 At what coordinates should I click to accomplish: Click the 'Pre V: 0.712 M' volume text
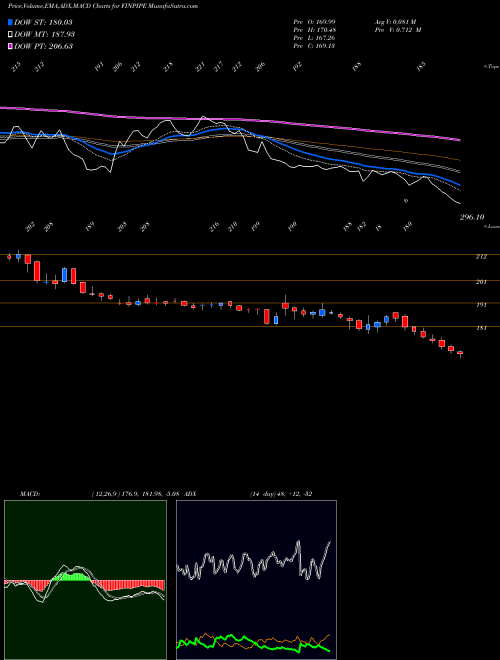point(398,30)
